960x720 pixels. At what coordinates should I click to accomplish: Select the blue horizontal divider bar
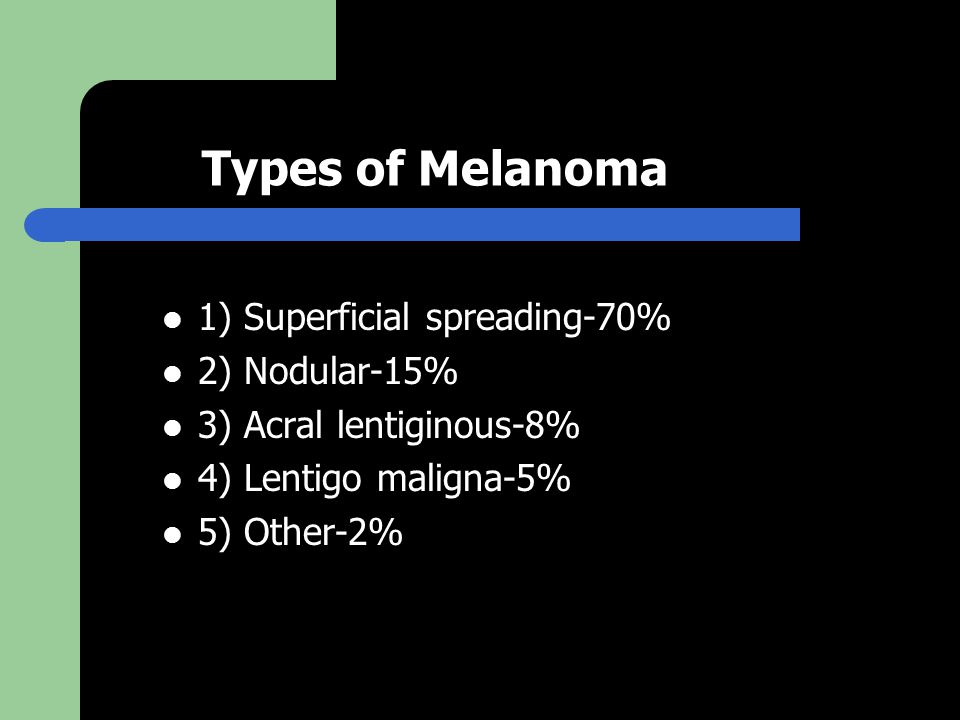[412, 225]
